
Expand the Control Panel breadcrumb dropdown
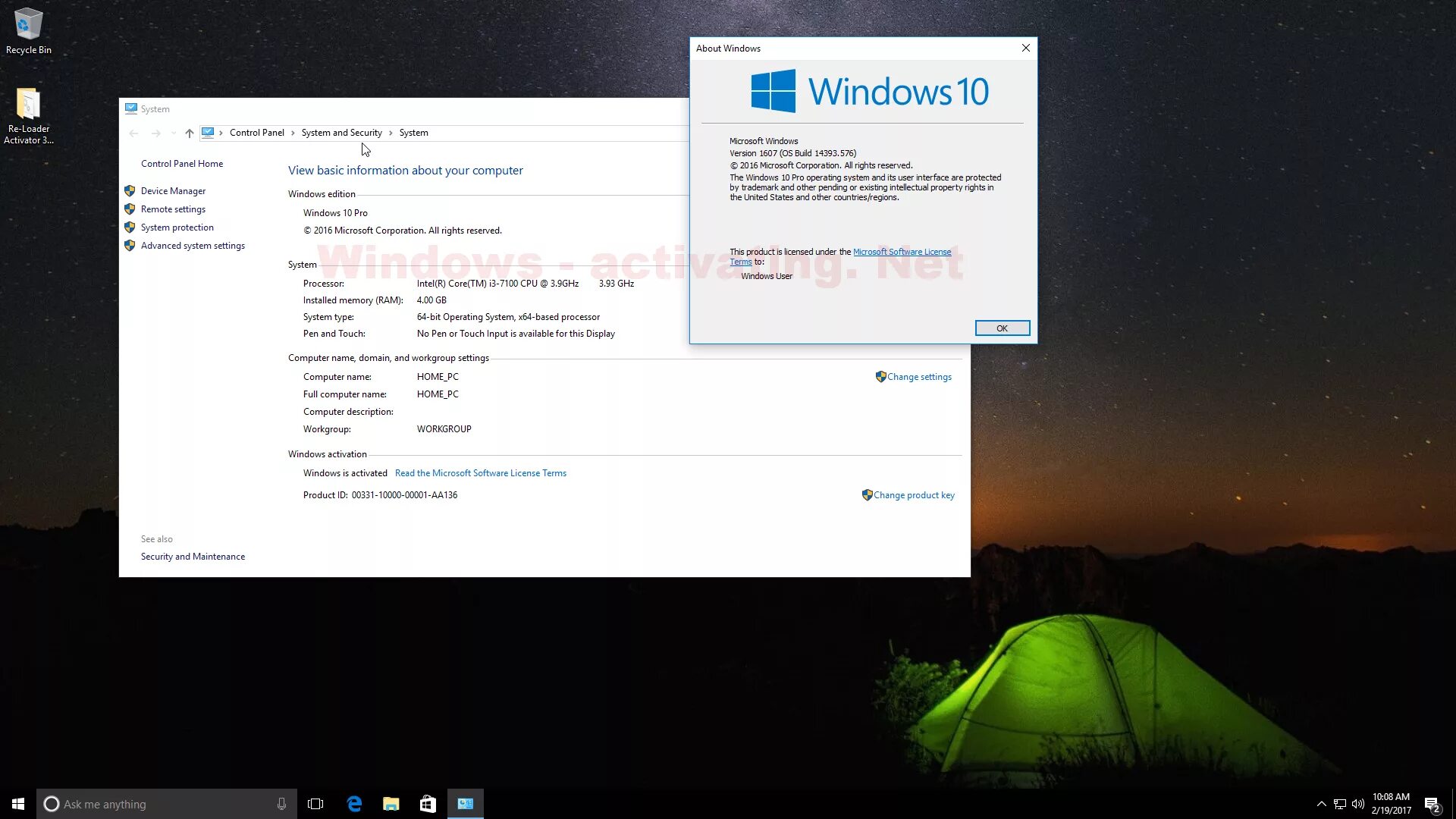coord(291,132)
